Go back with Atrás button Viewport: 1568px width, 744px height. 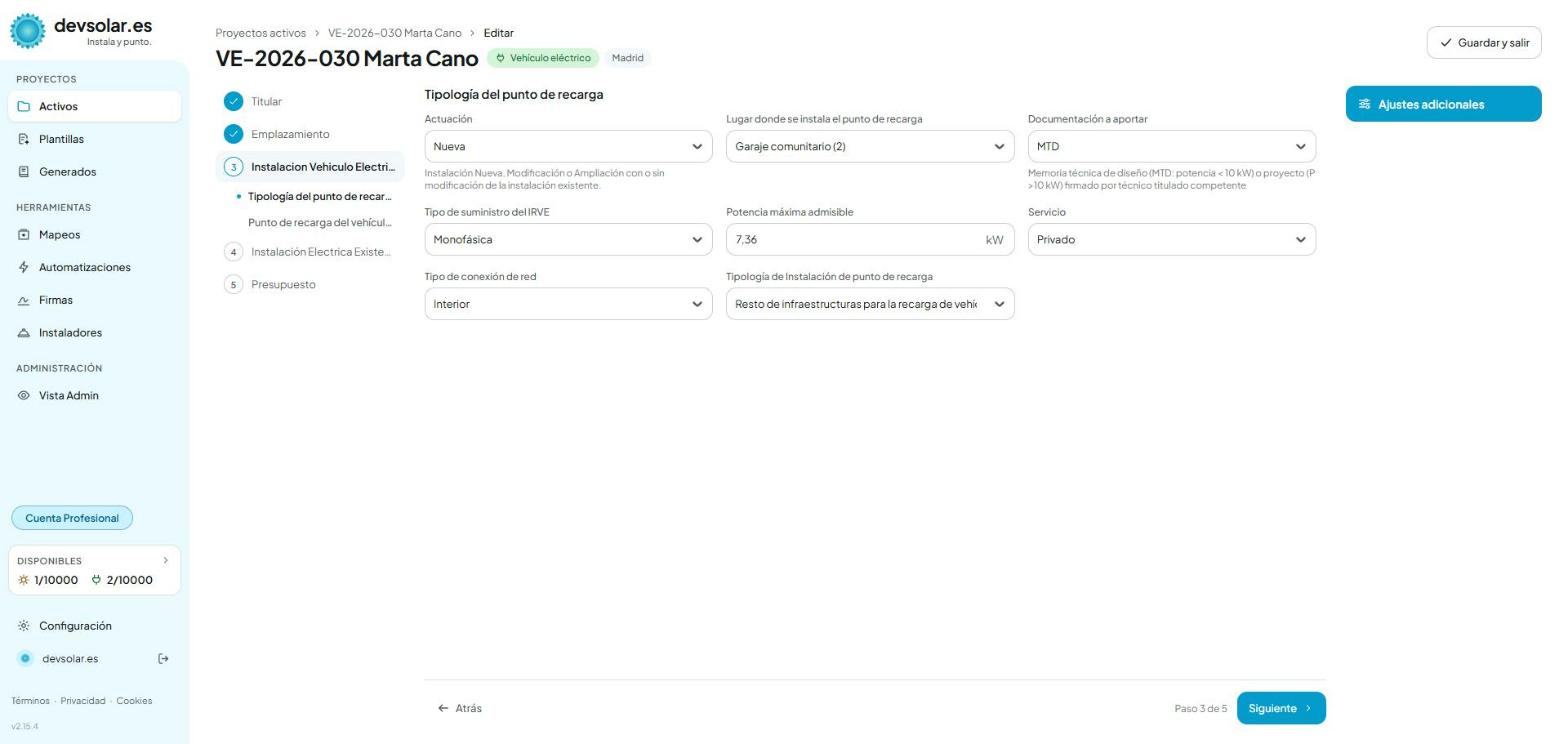coord(460,708)
